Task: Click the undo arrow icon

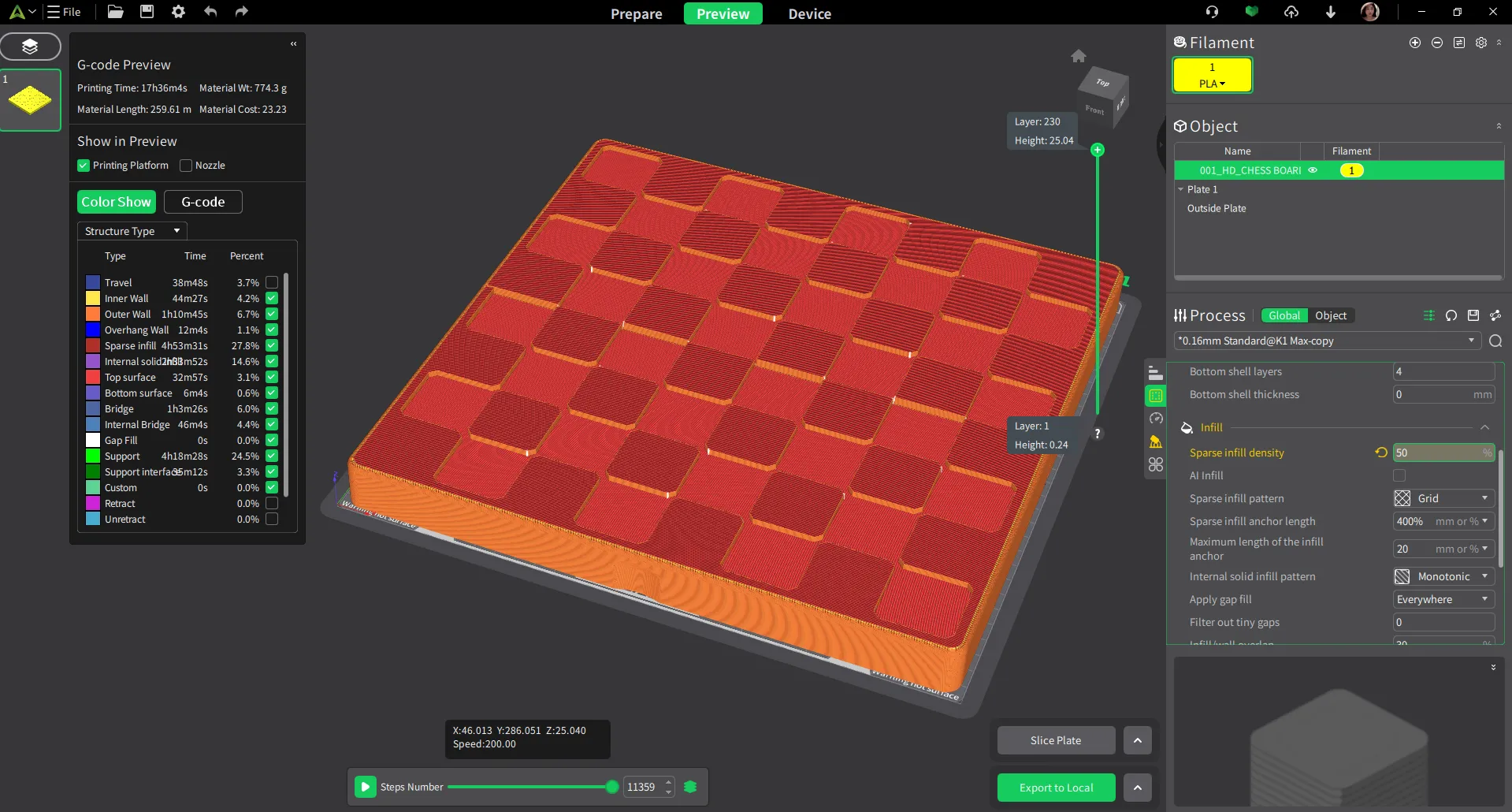Action: (x=210, y=12)
